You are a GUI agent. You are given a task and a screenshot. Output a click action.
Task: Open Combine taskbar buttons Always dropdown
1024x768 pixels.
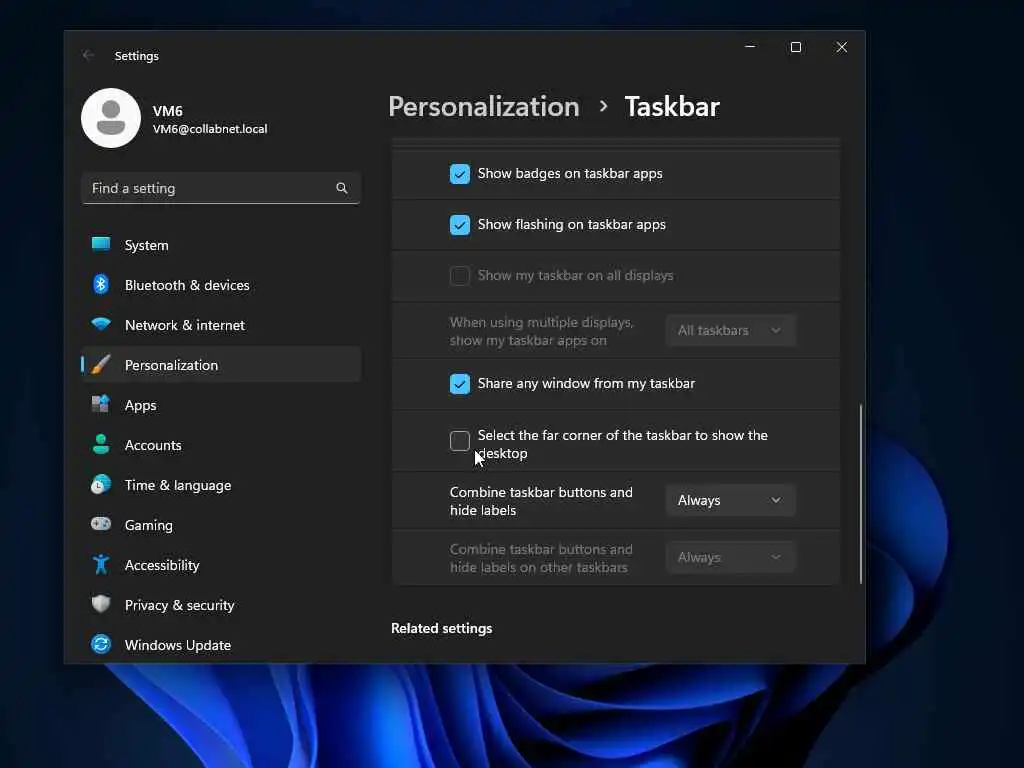(x=731, y=500)
